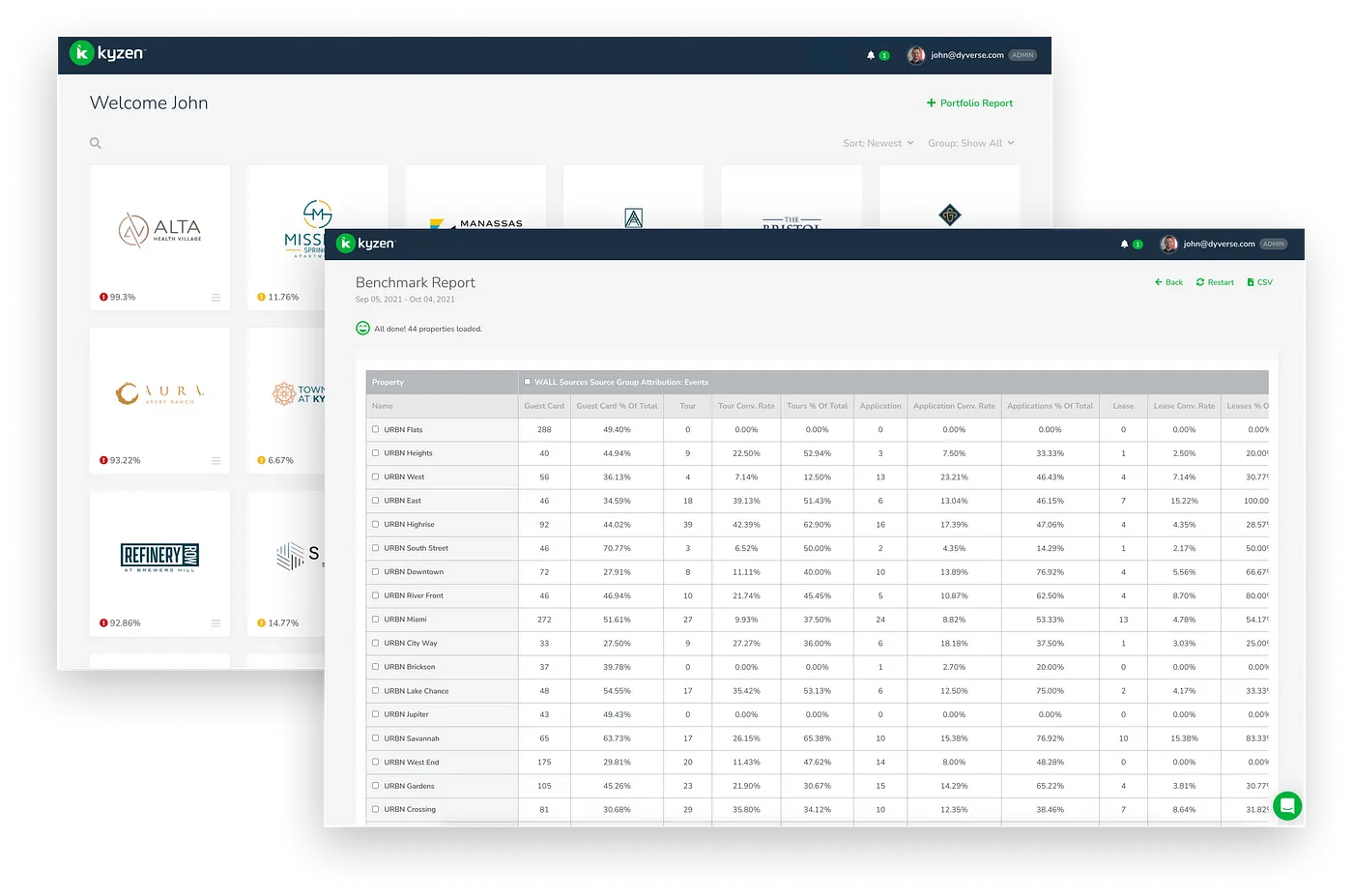The image size is (1353, 896).
Task: Click the red alert icon on Aura card
Action: click(x=103, y=460)
